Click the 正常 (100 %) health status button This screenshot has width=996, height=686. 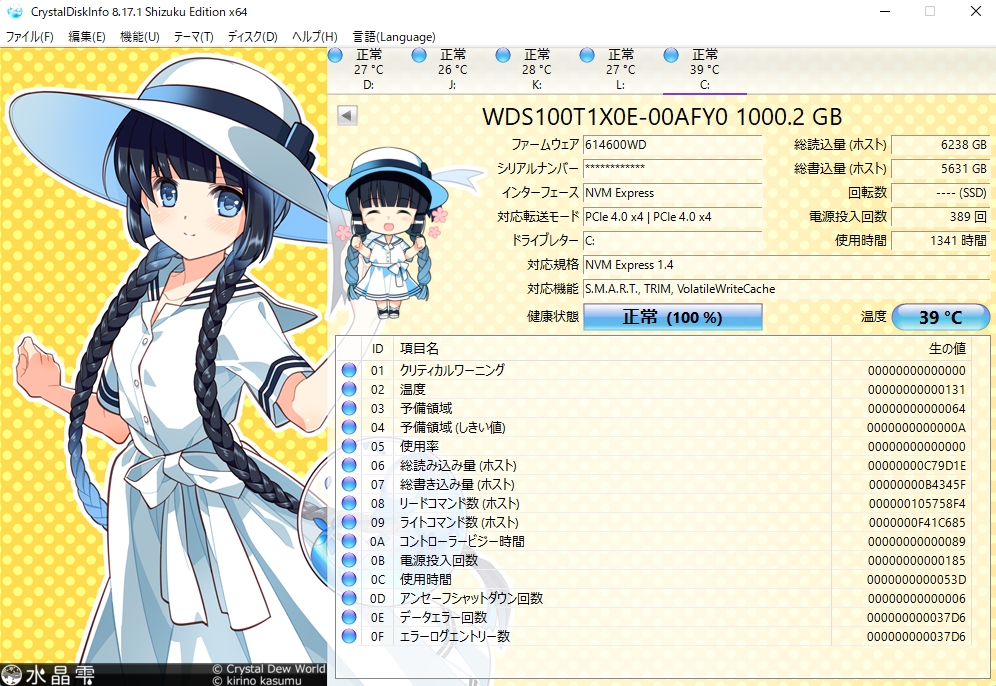(x=673, y=317)
